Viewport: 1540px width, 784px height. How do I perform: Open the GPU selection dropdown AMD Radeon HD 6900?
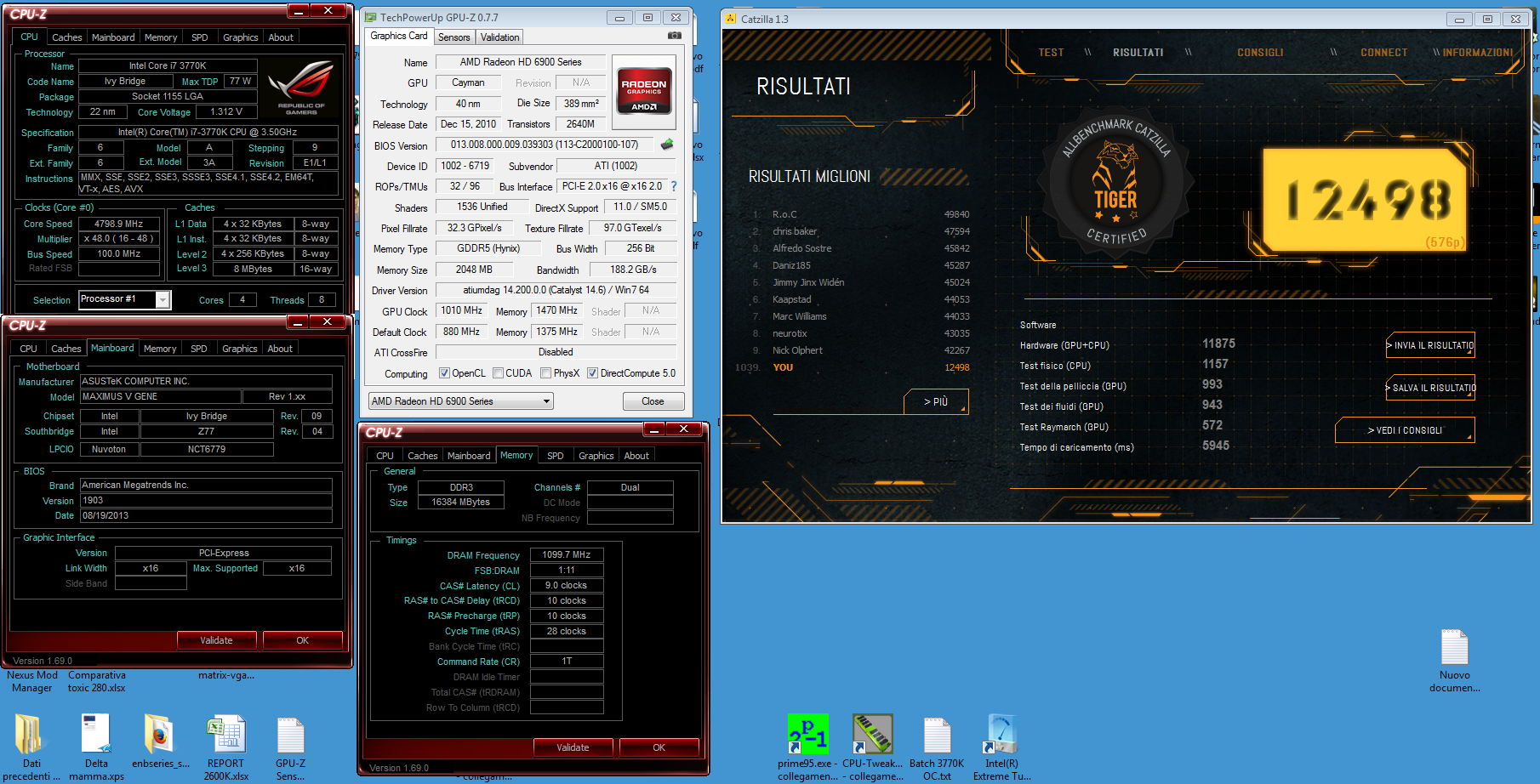460,401
